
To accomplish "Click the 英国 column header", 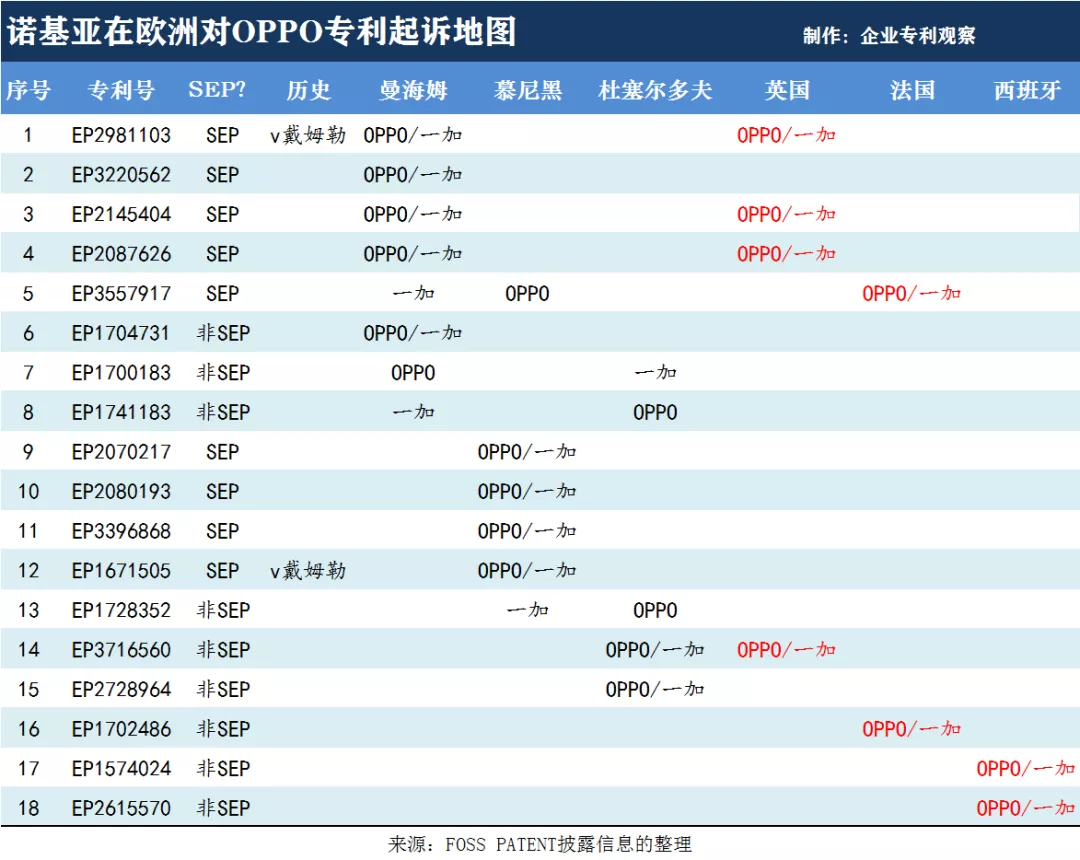I will point(787,90).
